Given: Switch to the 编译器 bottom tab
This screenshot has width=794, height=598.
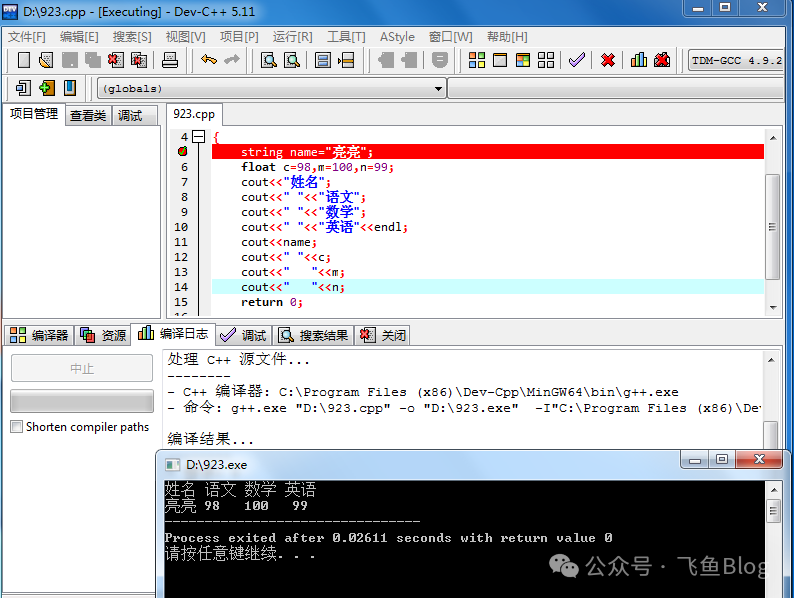Looking at the screenshot, I should [x=39, y=335].
